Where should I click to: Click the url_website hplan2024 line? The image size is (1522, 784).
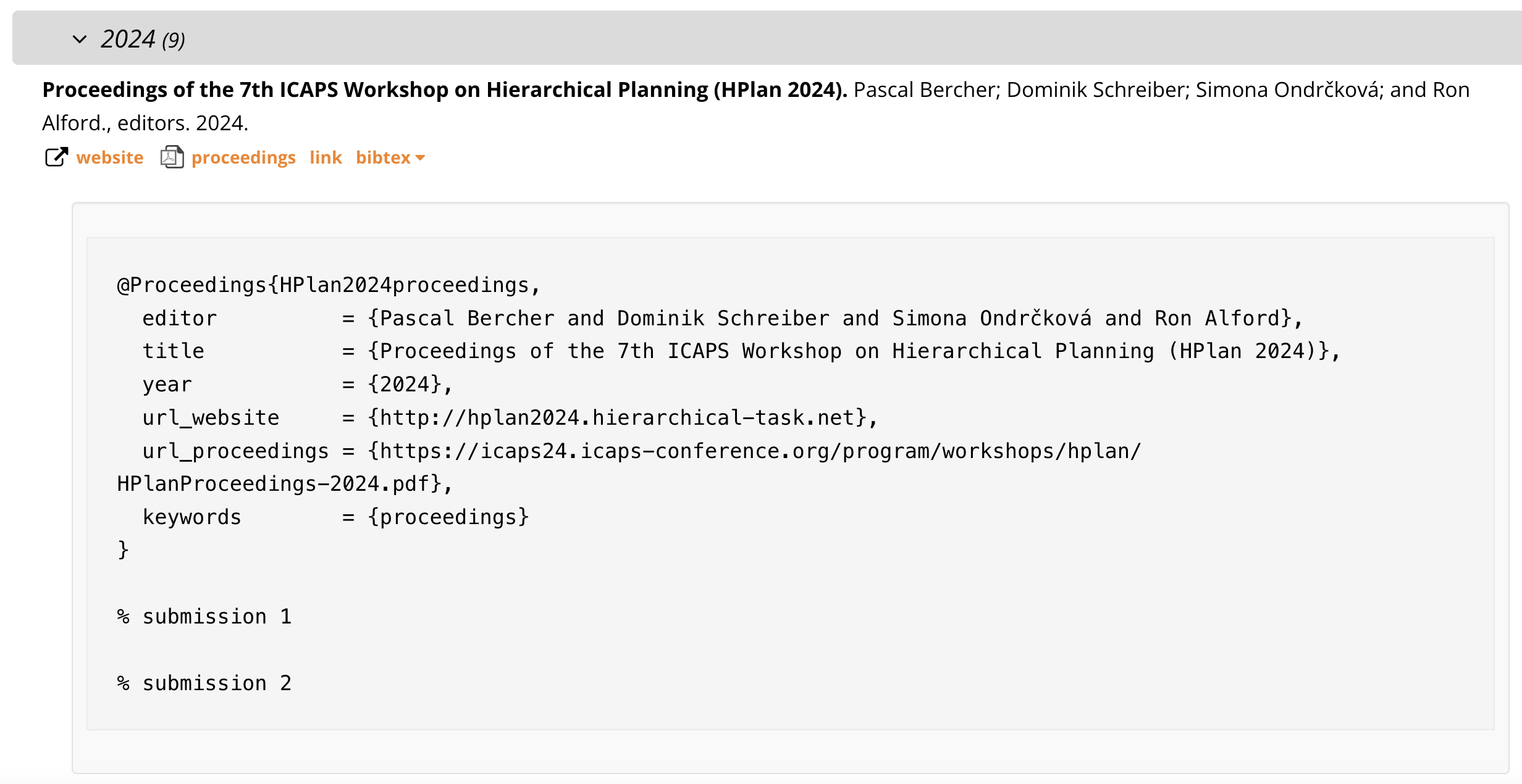click(x=510, y=418)
